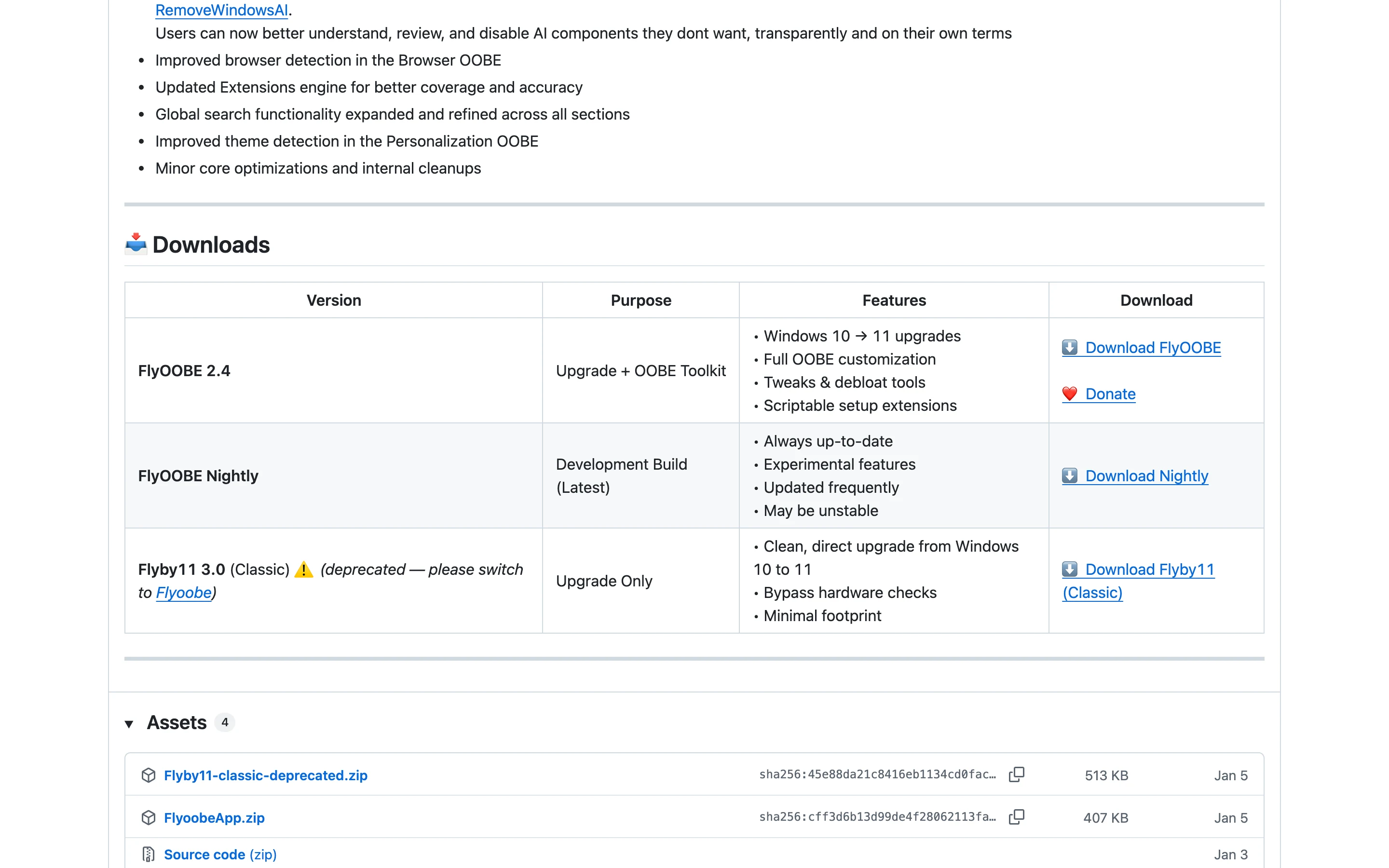Click 'Minimal footprint' feature text

[822, 615]
